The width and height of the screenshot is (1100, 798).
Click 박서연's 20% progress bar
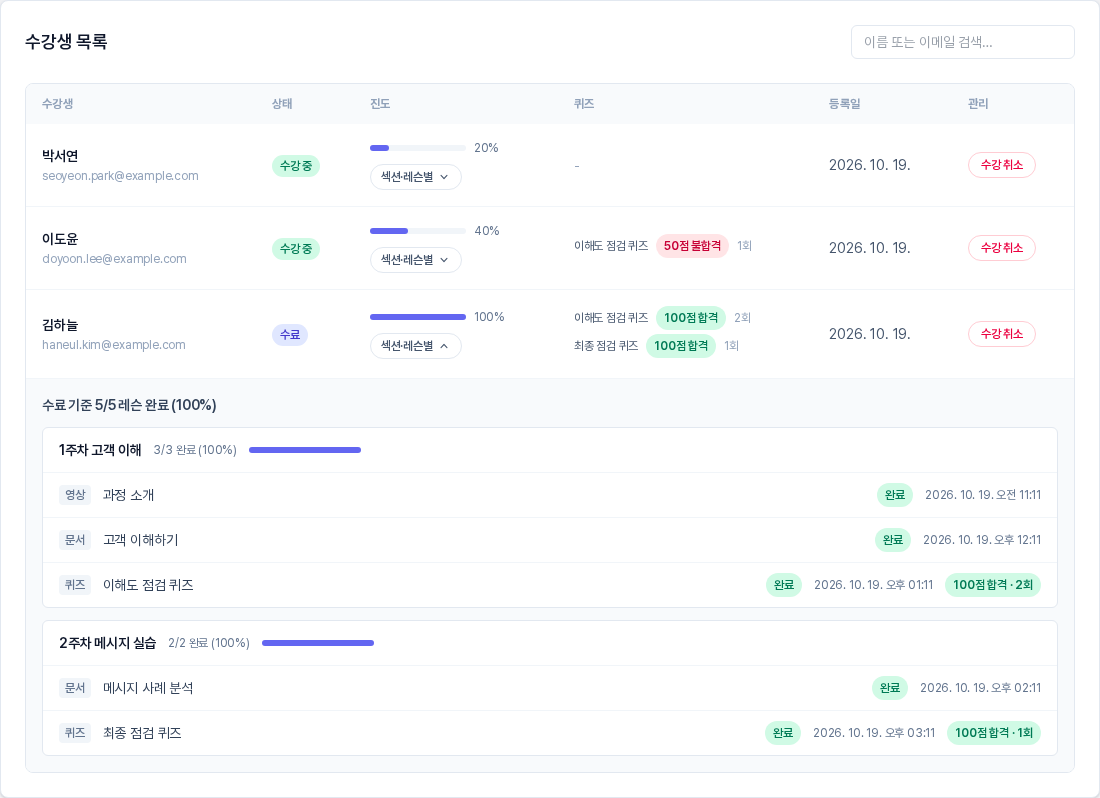418,148
